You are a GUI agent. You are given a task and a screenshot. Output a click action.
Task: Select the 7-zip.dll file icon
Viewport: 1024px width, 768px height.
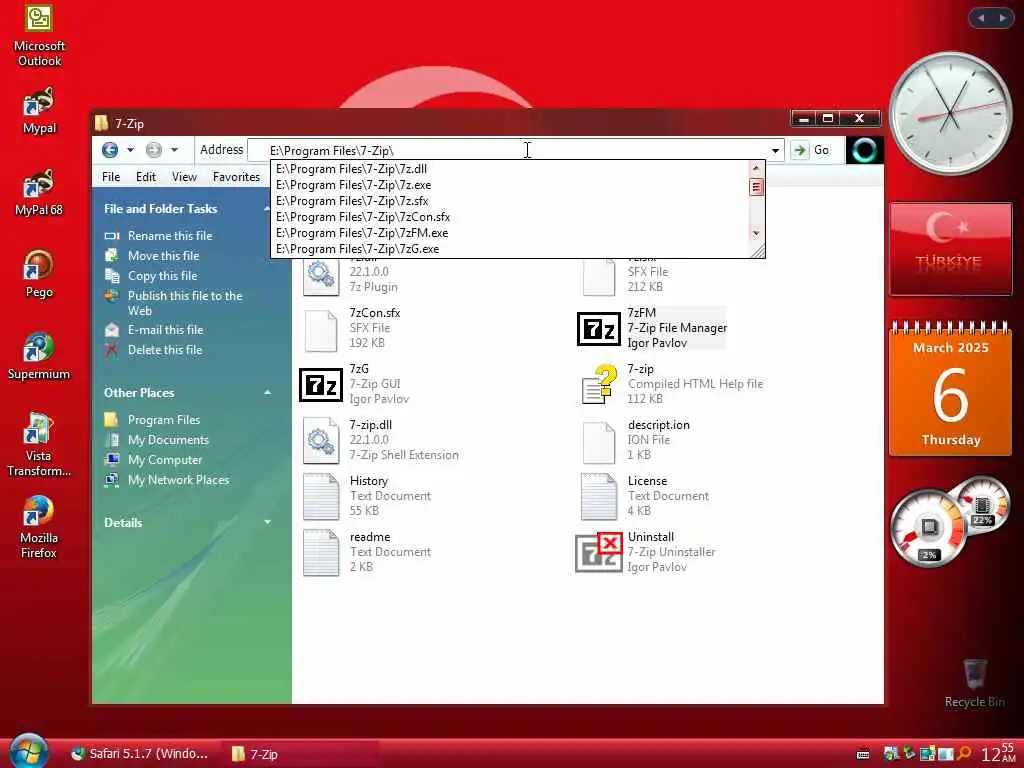click(321, 441)
